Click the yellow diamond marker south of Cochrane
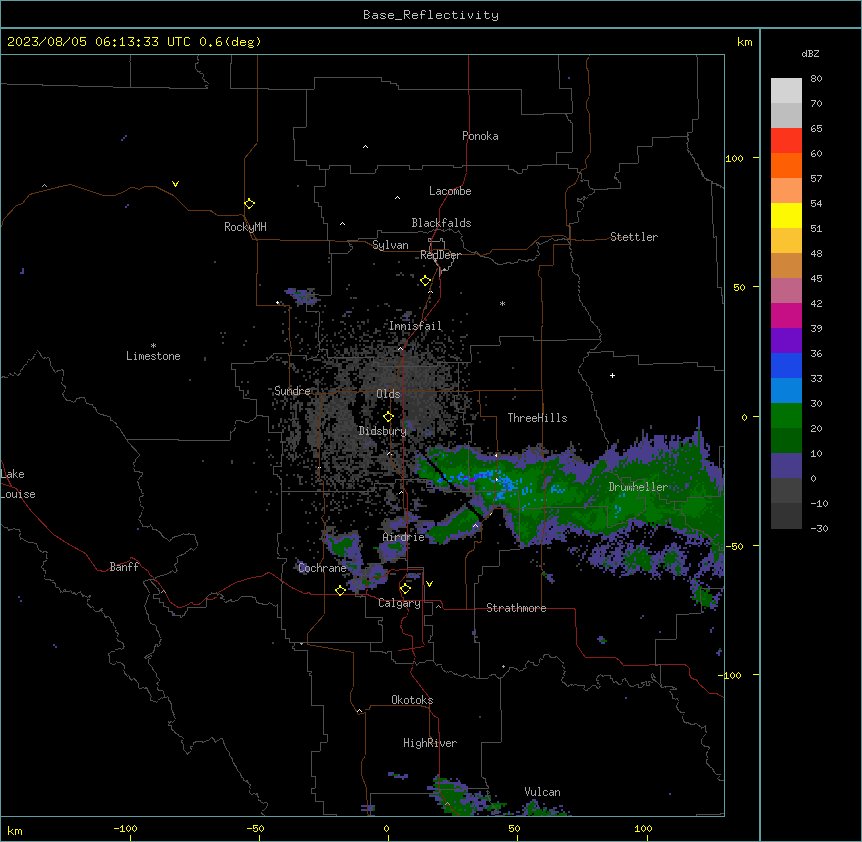Screen dimensions: 862x842 tap(340, 590)
